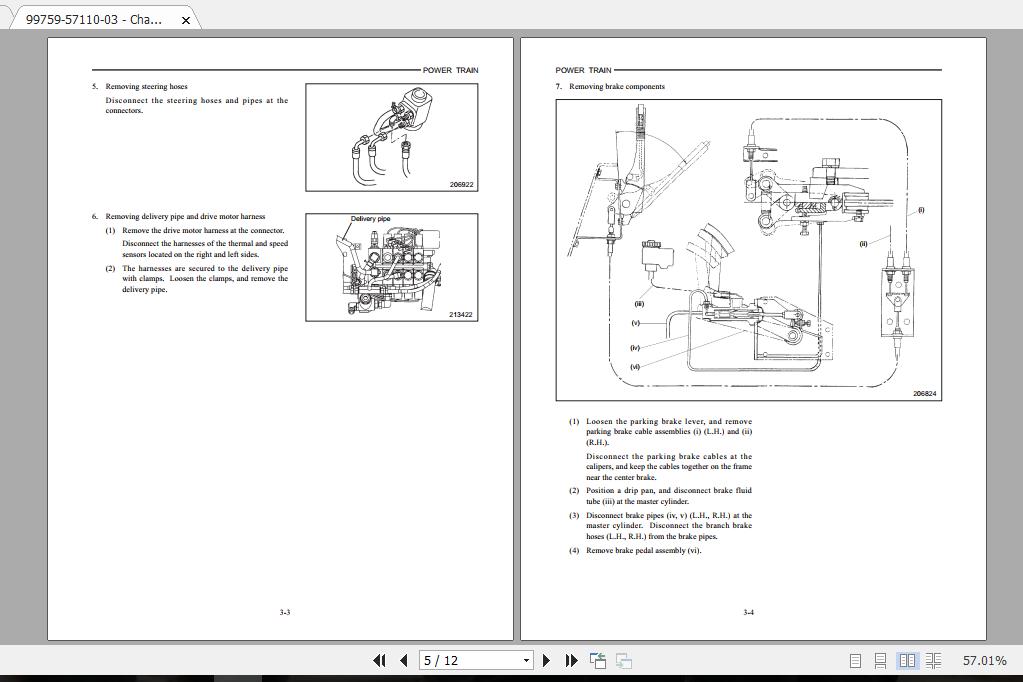
Task: Select the 99759-57110-03 document tab
Action: click(95, 17)
